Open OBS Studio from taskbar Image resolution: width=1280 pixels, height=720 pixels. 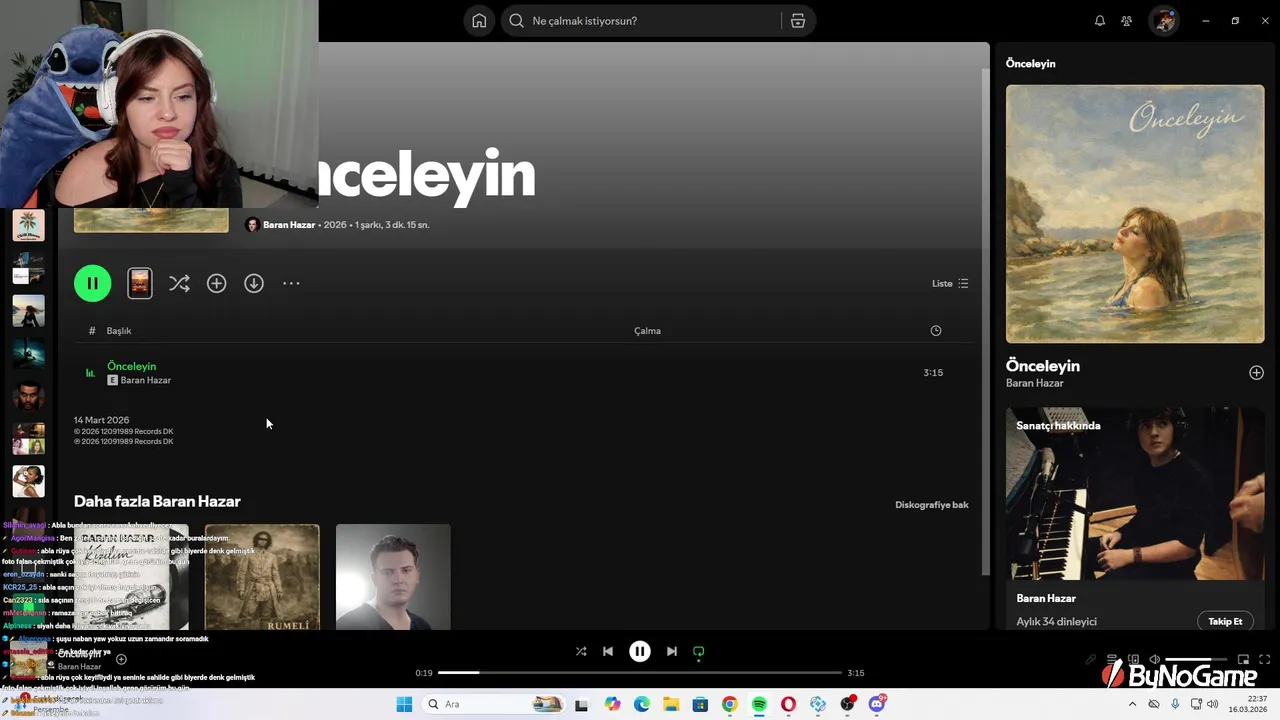848,704
